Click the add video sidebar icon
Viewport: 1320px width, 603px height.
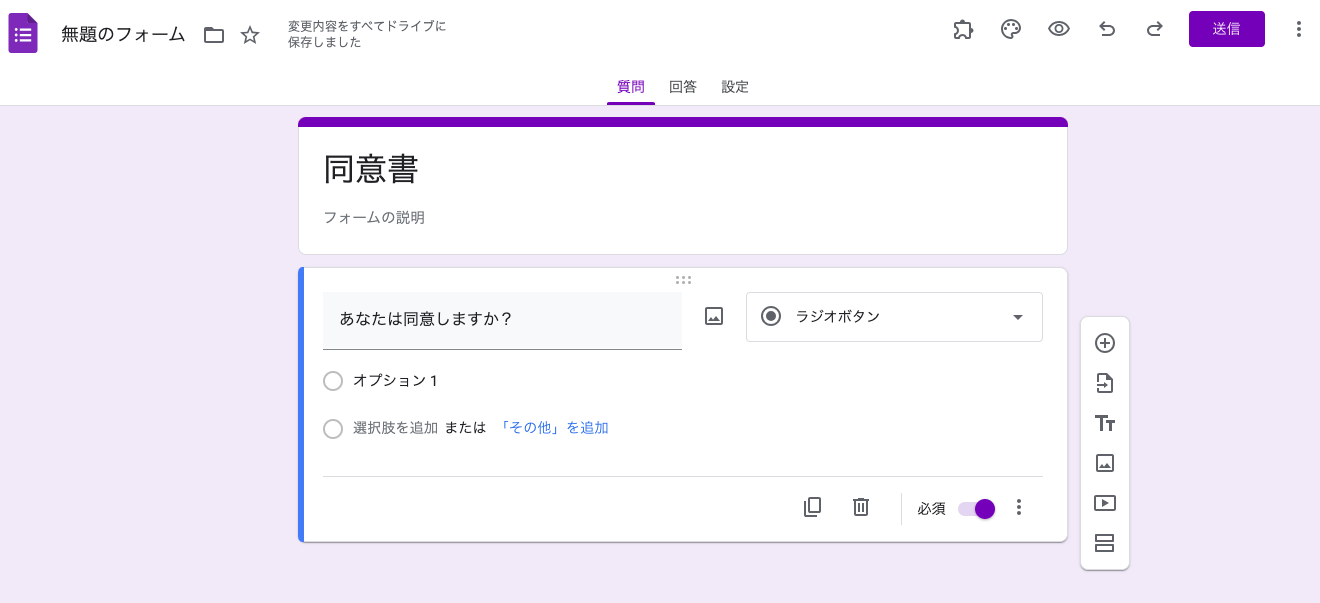pos(1105,503)
